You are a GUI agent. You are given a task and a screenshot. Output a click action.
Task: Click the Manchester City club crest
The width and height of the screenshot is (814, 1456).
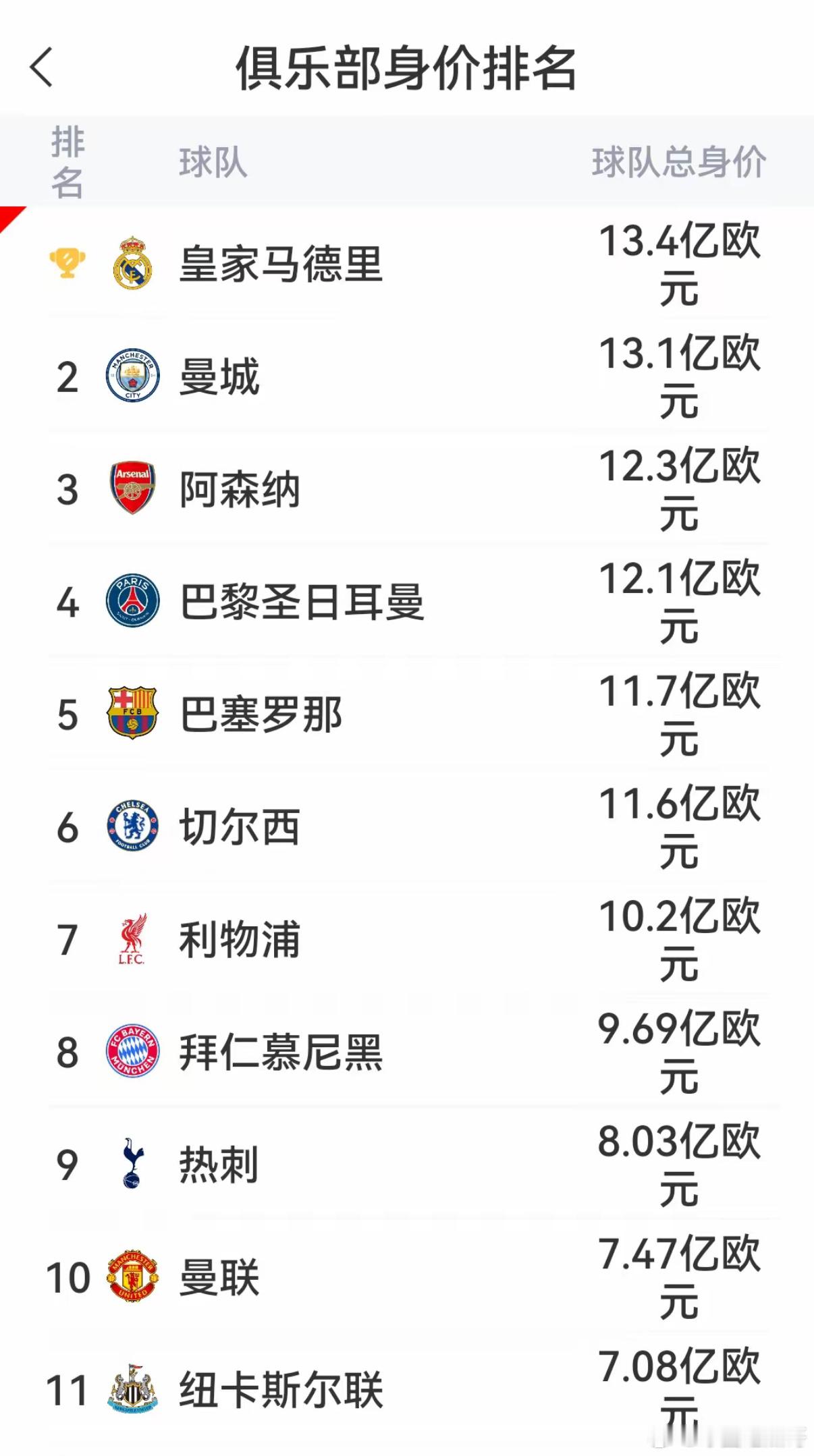(133, 375)
